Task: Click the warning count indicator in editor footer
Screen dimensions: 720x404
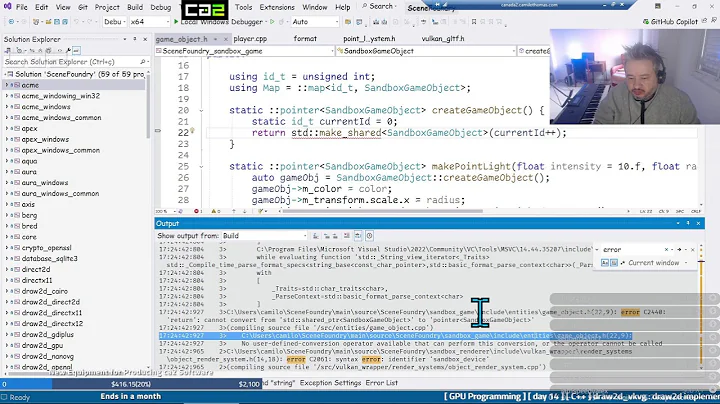Action: pyautogui.click(x=215, y=211)
